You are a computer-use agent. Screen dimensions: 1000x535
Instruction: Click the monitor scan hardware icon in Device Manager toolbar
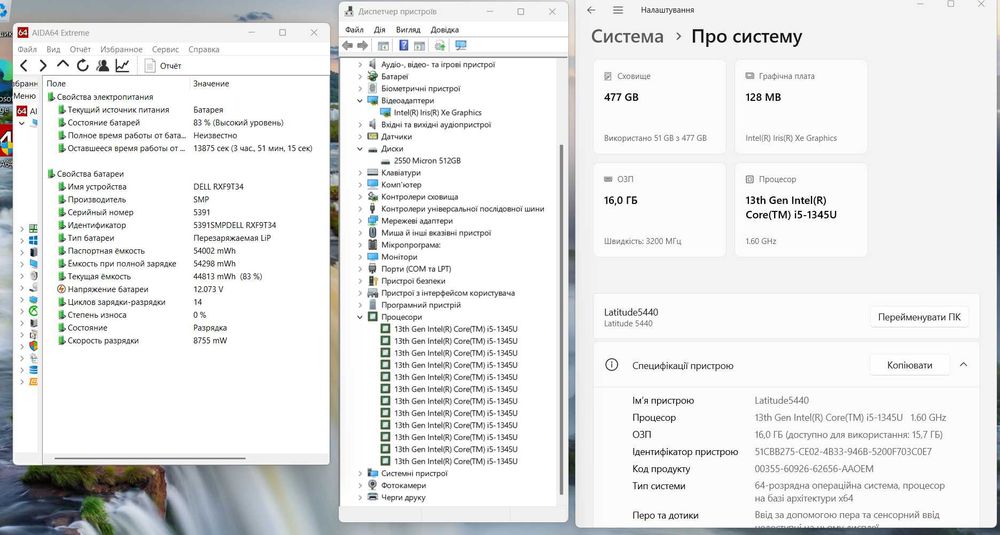pyautogui.click(x=460, y=45)
